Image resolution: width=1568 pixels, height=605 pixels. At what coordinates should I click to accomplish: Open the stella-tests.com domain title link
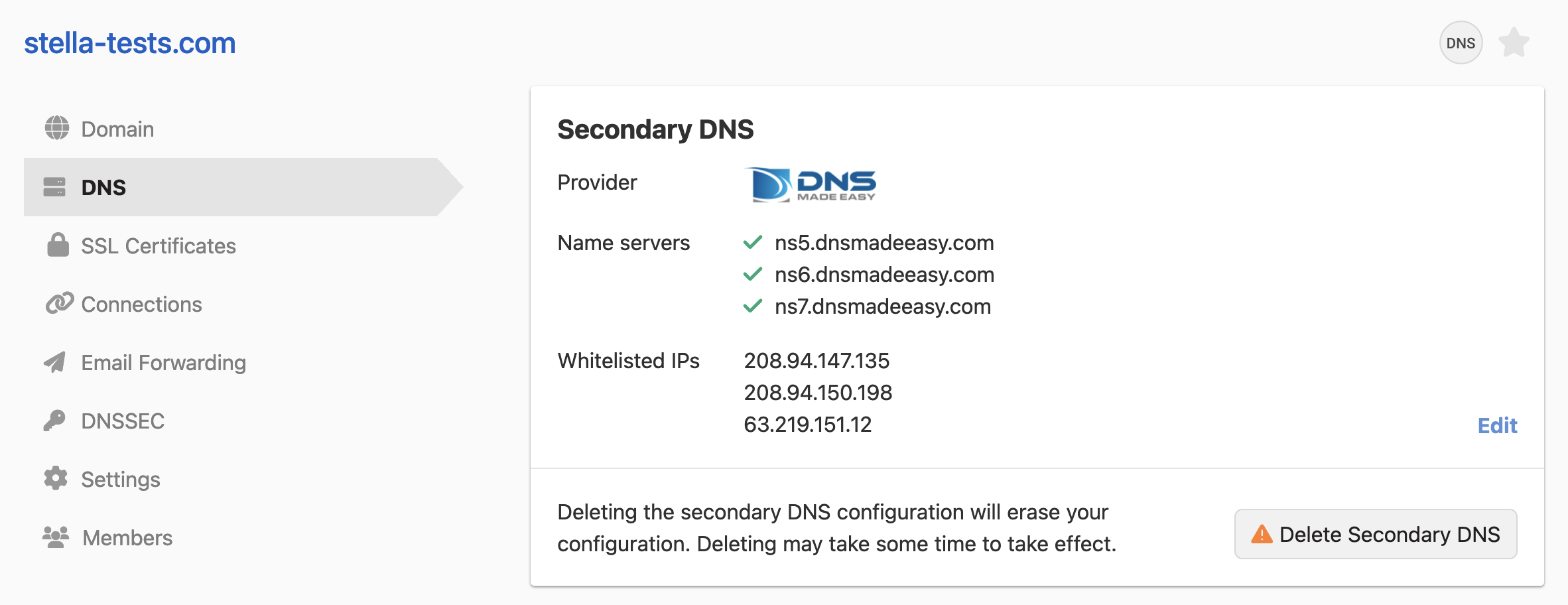click(x=130, y=43)
